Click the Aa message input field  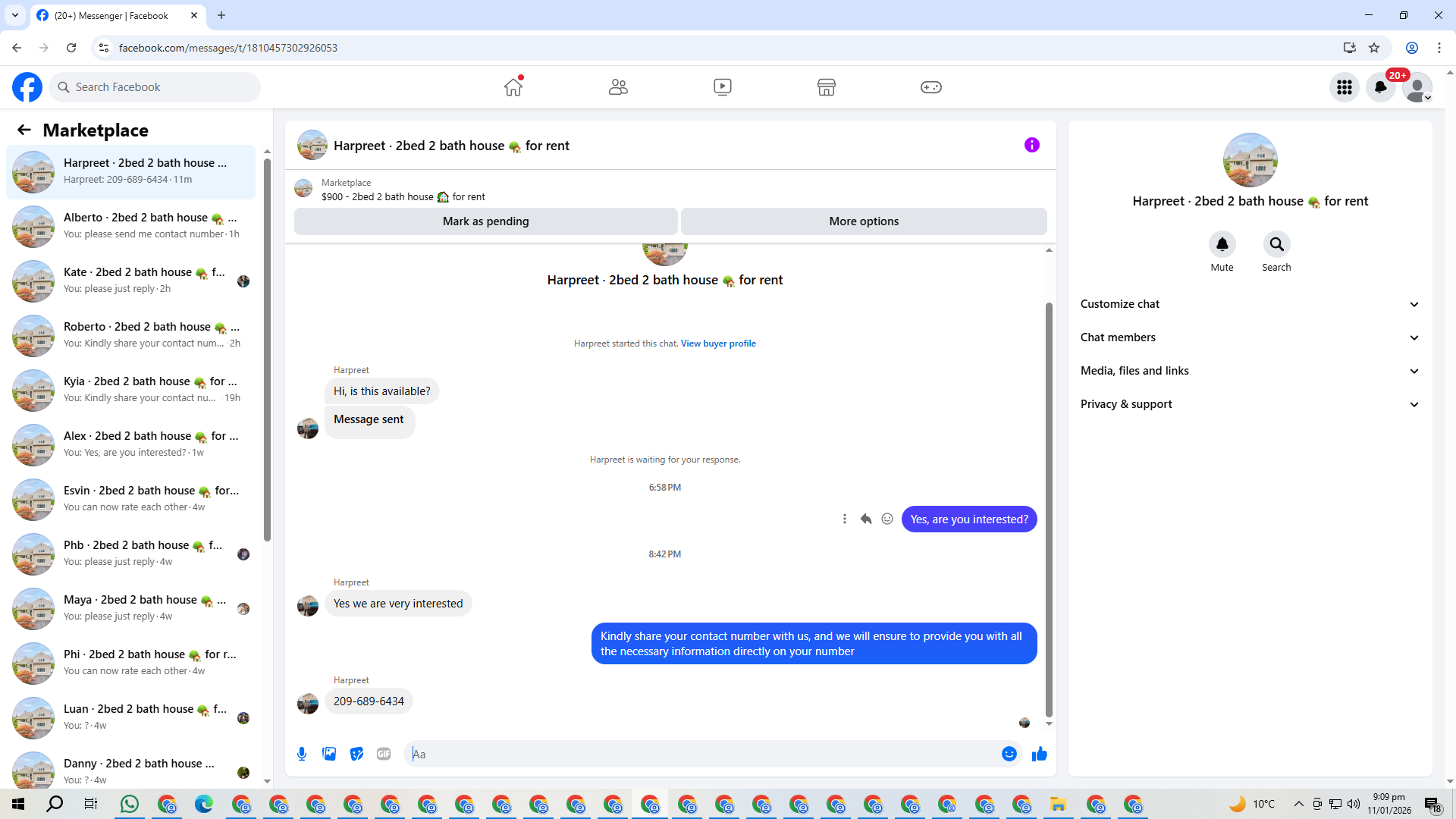coord(701,754)
